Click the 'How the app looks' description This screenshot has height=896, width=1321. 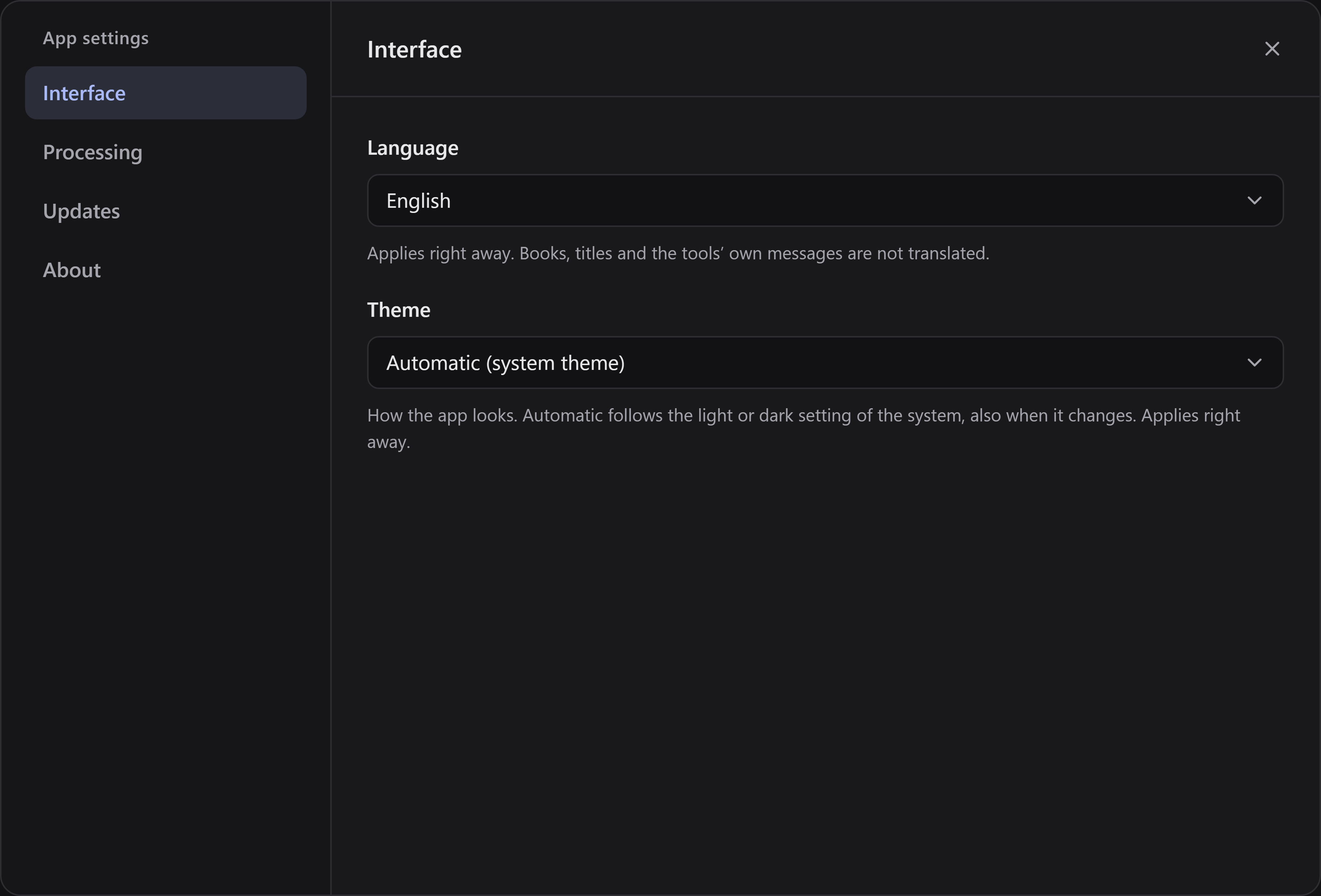click(x=804, y=428)
